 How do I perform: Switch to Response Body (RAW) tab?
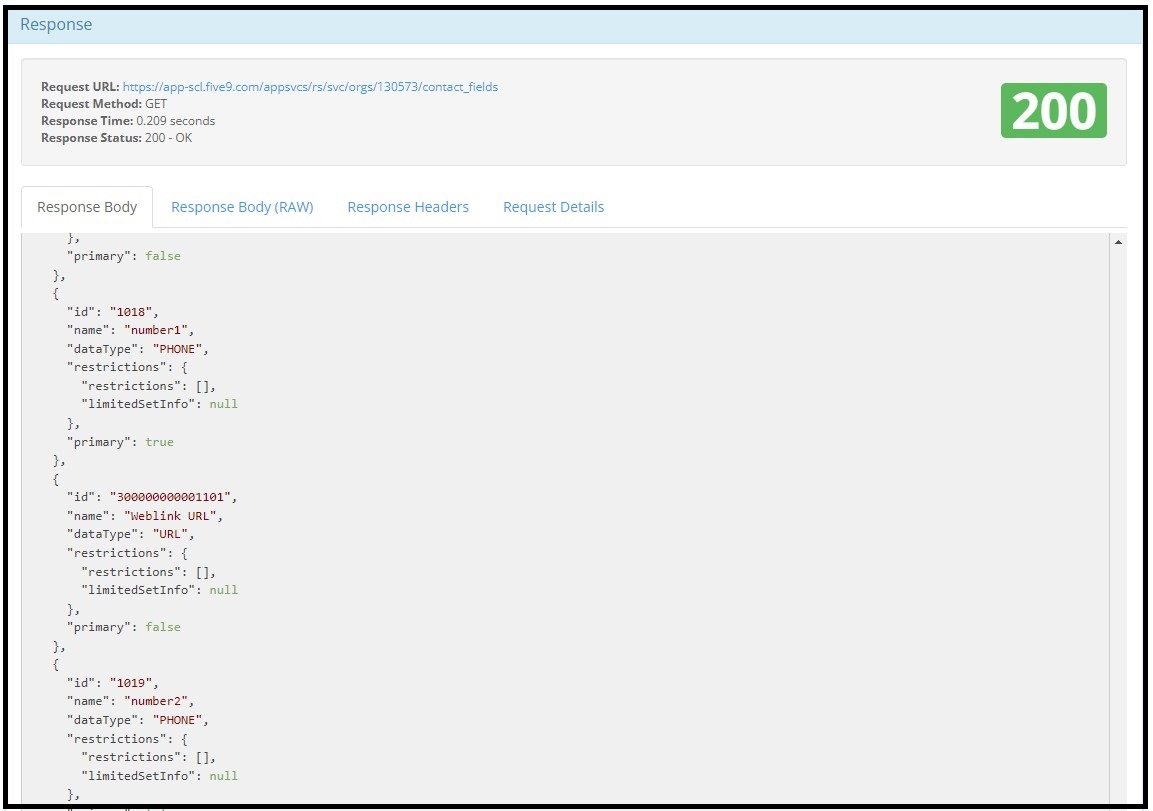242,207
